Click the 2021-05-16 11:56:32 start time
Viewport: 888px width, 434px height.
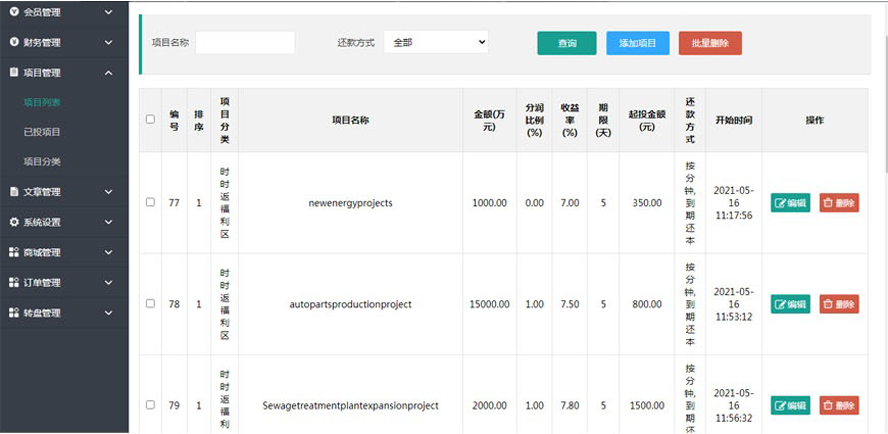point(733,406)
